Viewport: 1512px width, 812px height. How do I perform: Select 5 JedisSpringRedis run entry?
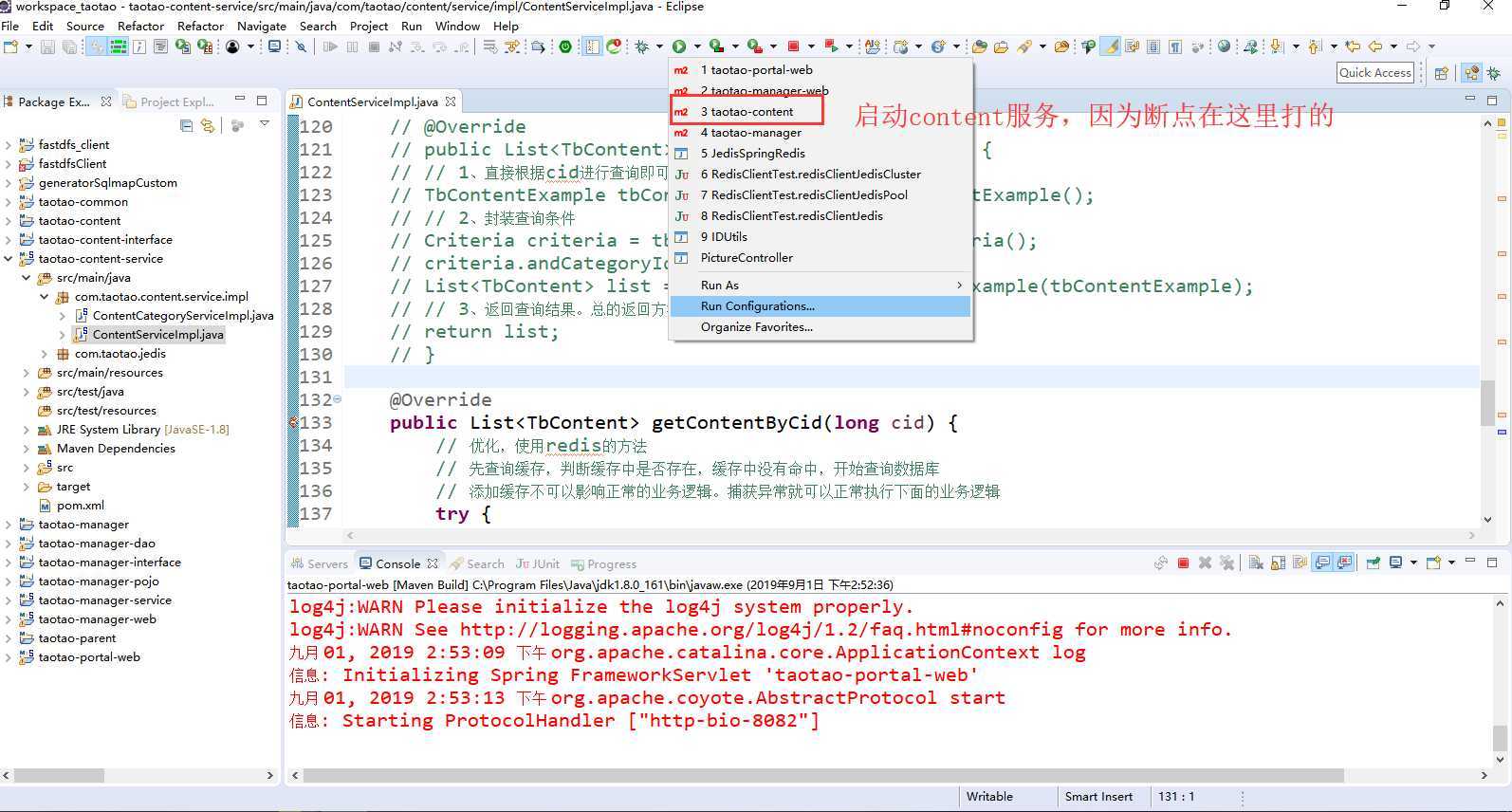pyautogui.click(x=821, y=153)
